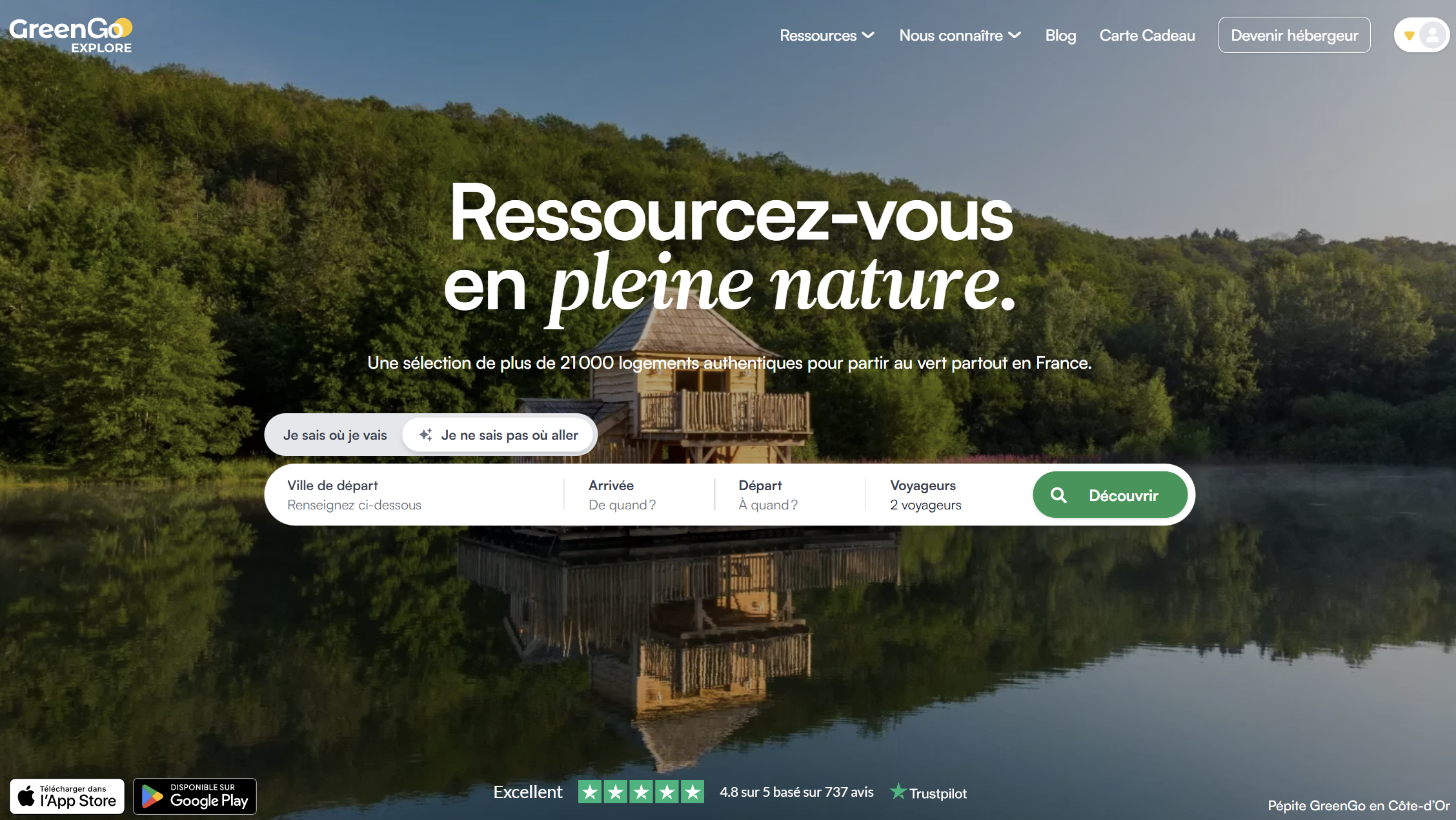The height and width of the screenshot is (820, 1456).
Task: Click the GreenGo Explore logo
Action: [x=70, y=36]
